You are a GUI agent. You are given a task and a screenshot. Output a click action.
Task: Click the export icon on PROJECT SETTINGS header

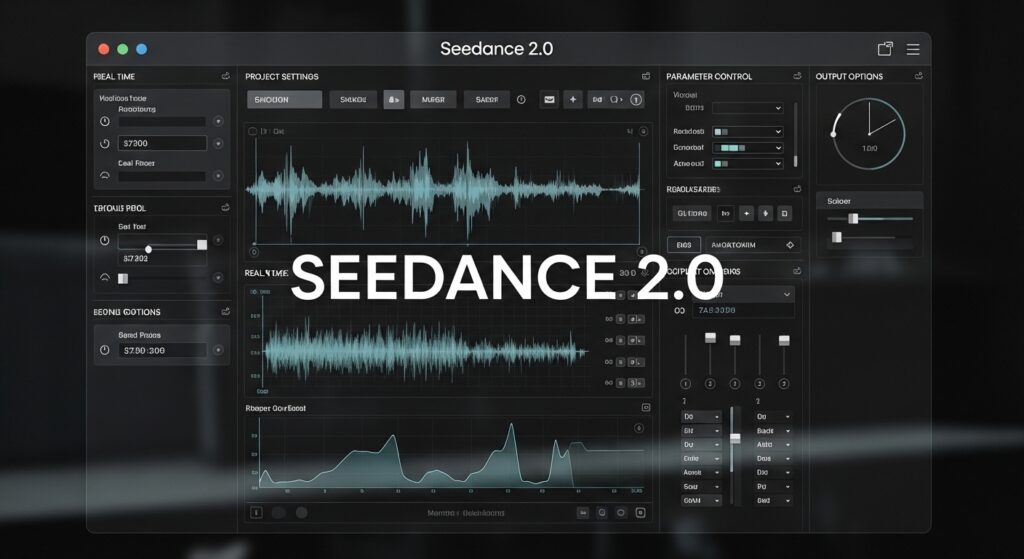tap(646, 76)
